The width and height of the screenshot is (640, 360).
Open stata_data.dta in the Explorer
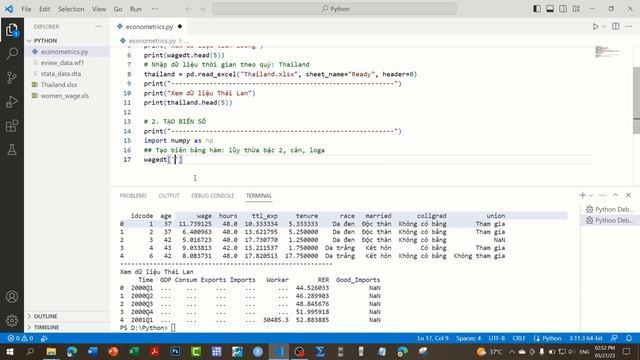click(67, 74)
